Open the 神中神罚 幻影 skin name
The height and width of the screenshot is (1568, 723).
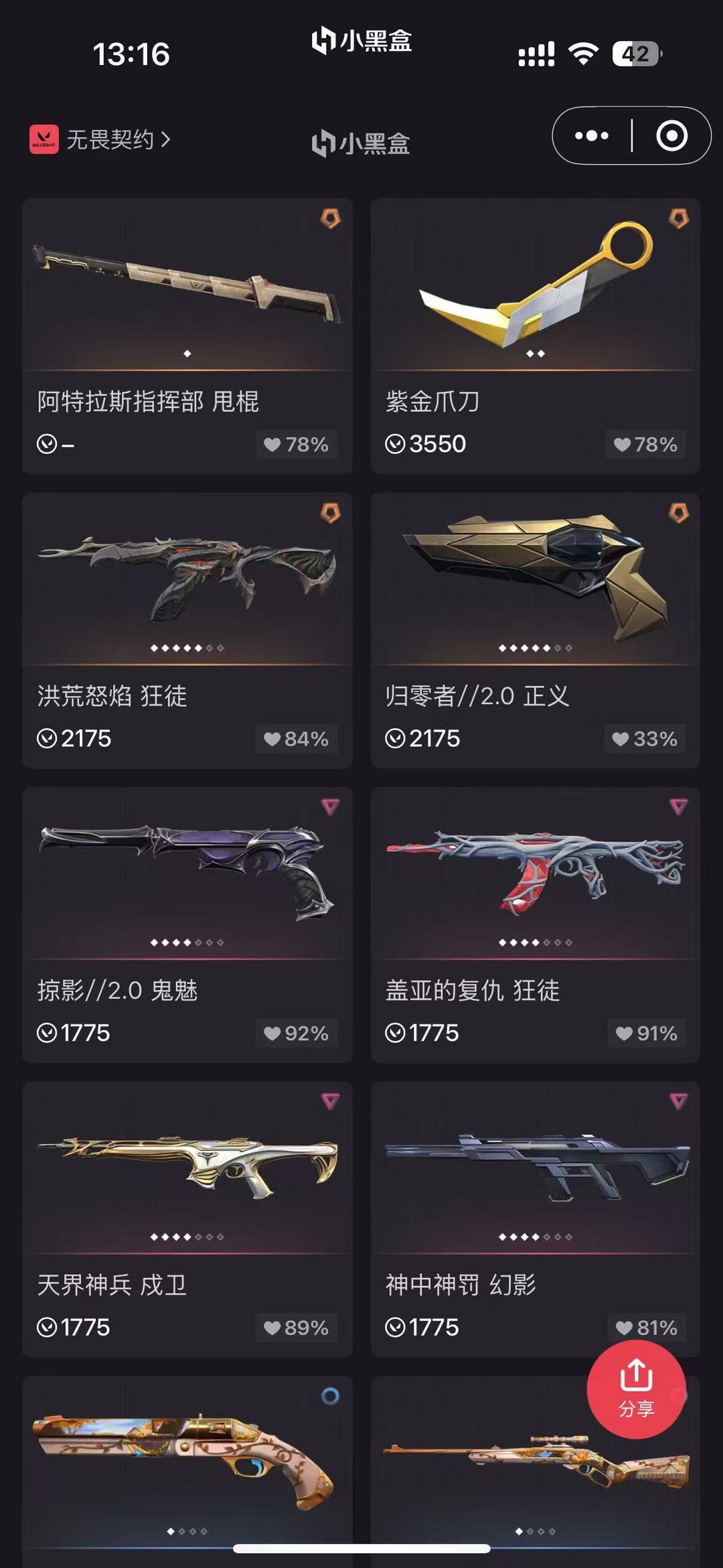click(461, 1285)
